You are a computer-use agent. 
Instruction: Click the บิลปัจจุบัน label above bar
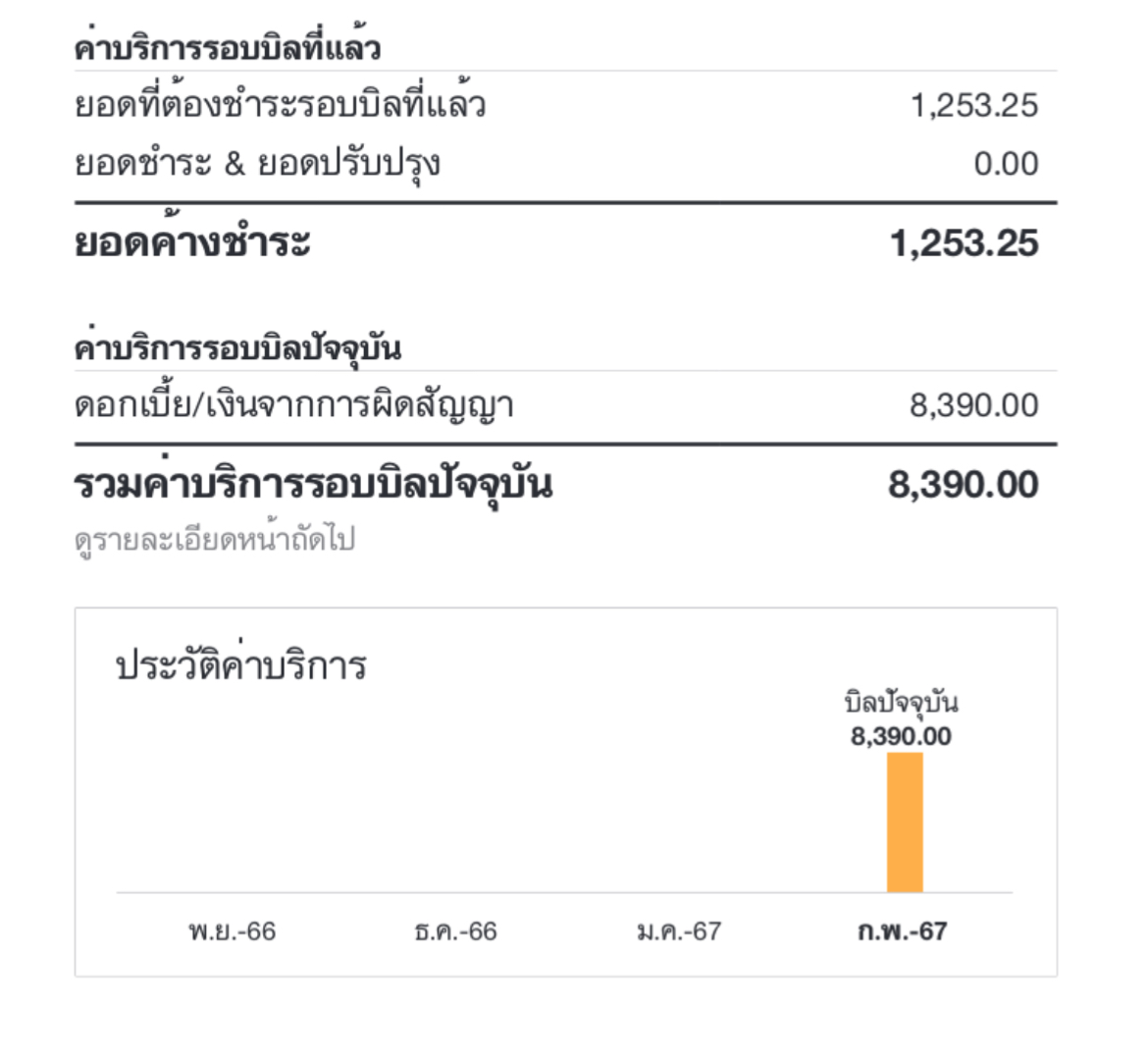(x=901, y=703)
